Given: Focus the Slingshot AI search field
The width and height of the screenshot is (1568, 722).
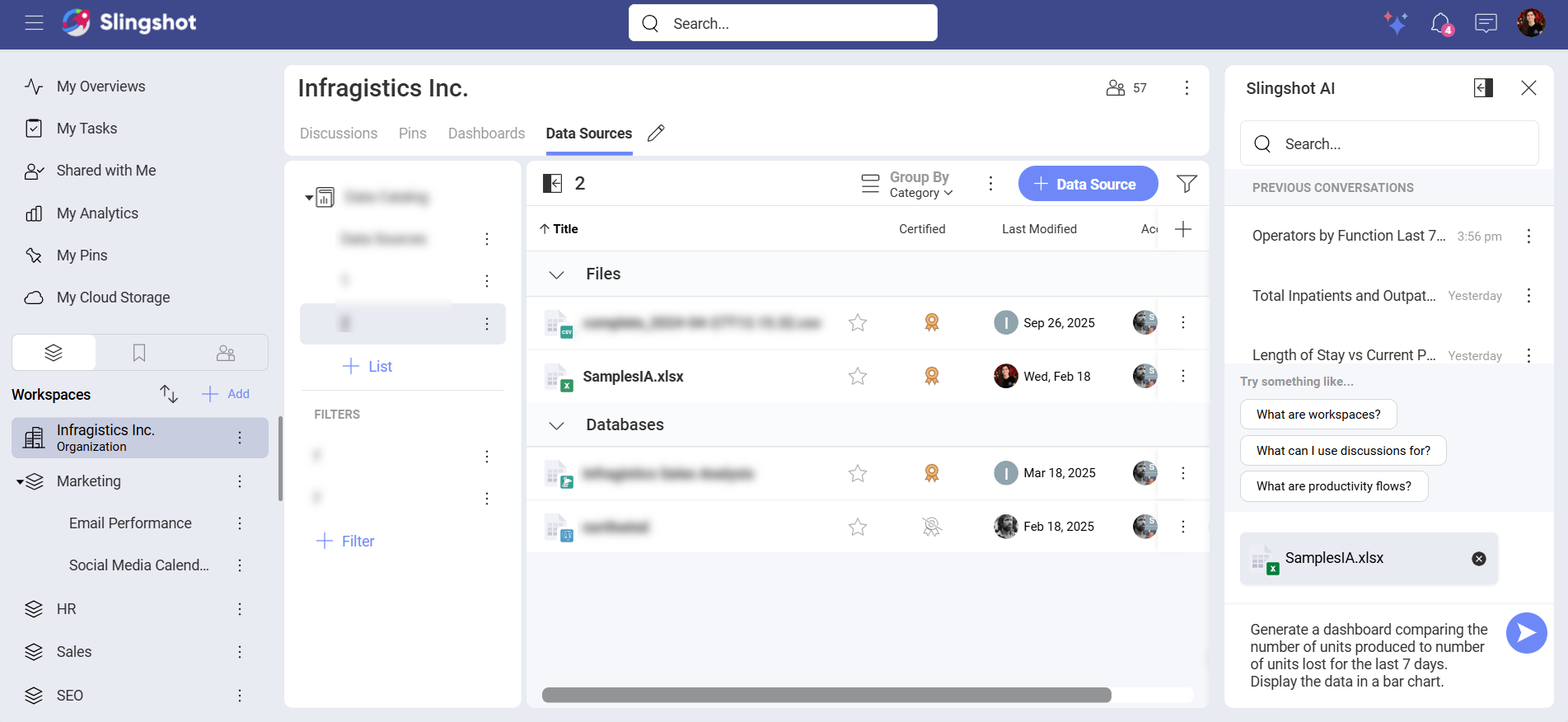Looking at the screenshot, I should [x=1389, y=143].
